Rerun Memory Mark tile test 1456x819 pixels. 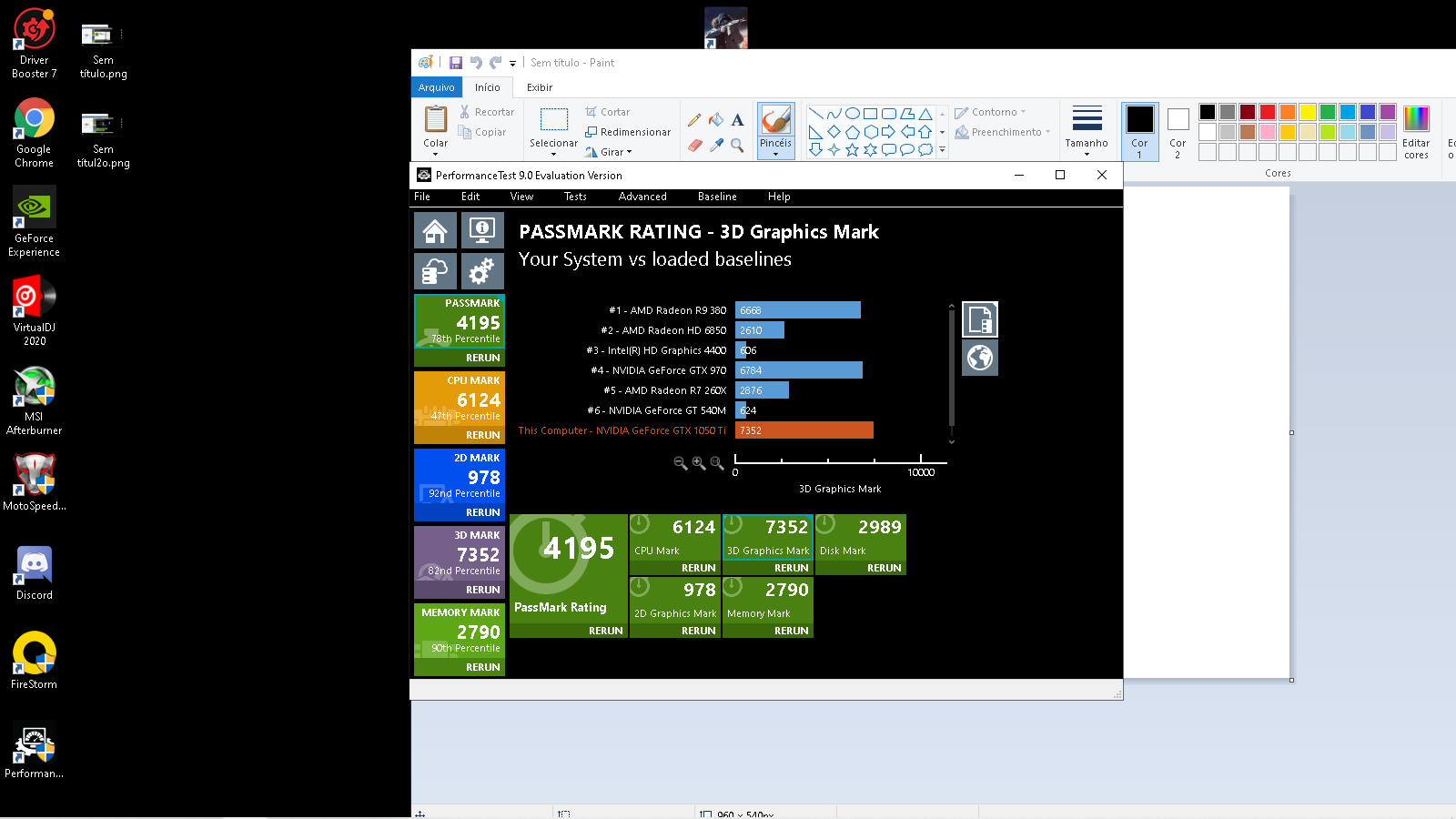(x=792, y=631)
